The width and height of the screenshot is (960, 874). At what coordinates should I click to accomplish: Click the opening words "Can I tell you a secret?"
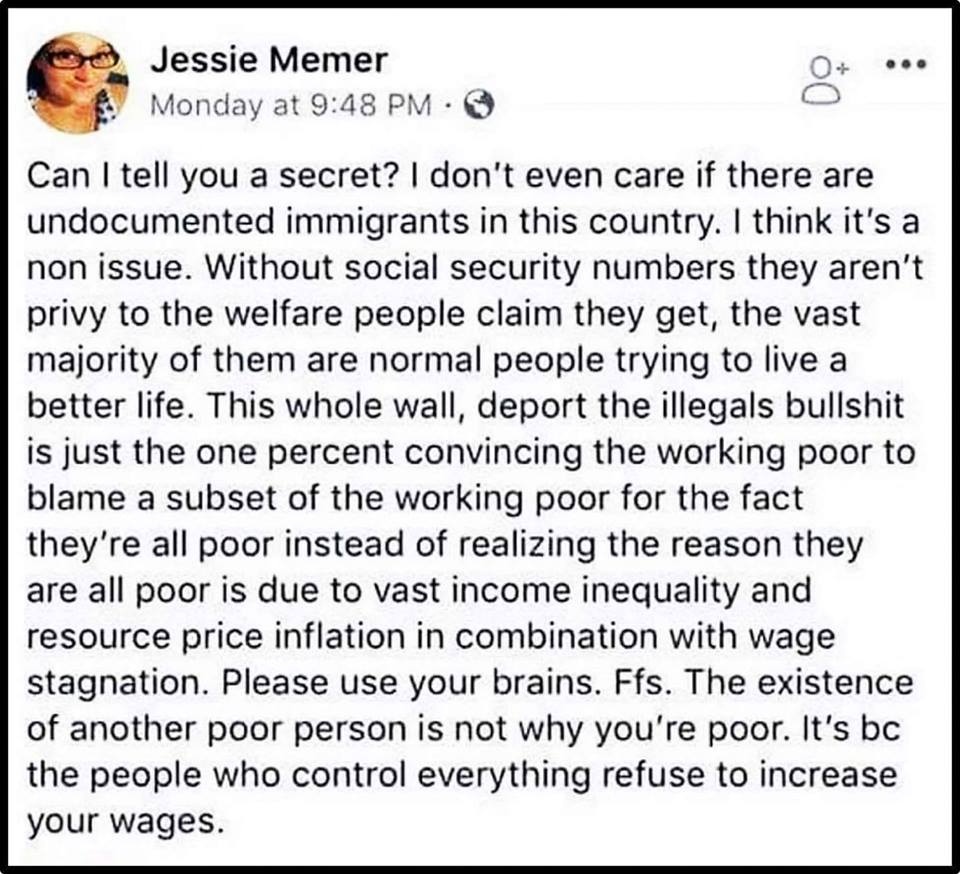click(214, 177)
